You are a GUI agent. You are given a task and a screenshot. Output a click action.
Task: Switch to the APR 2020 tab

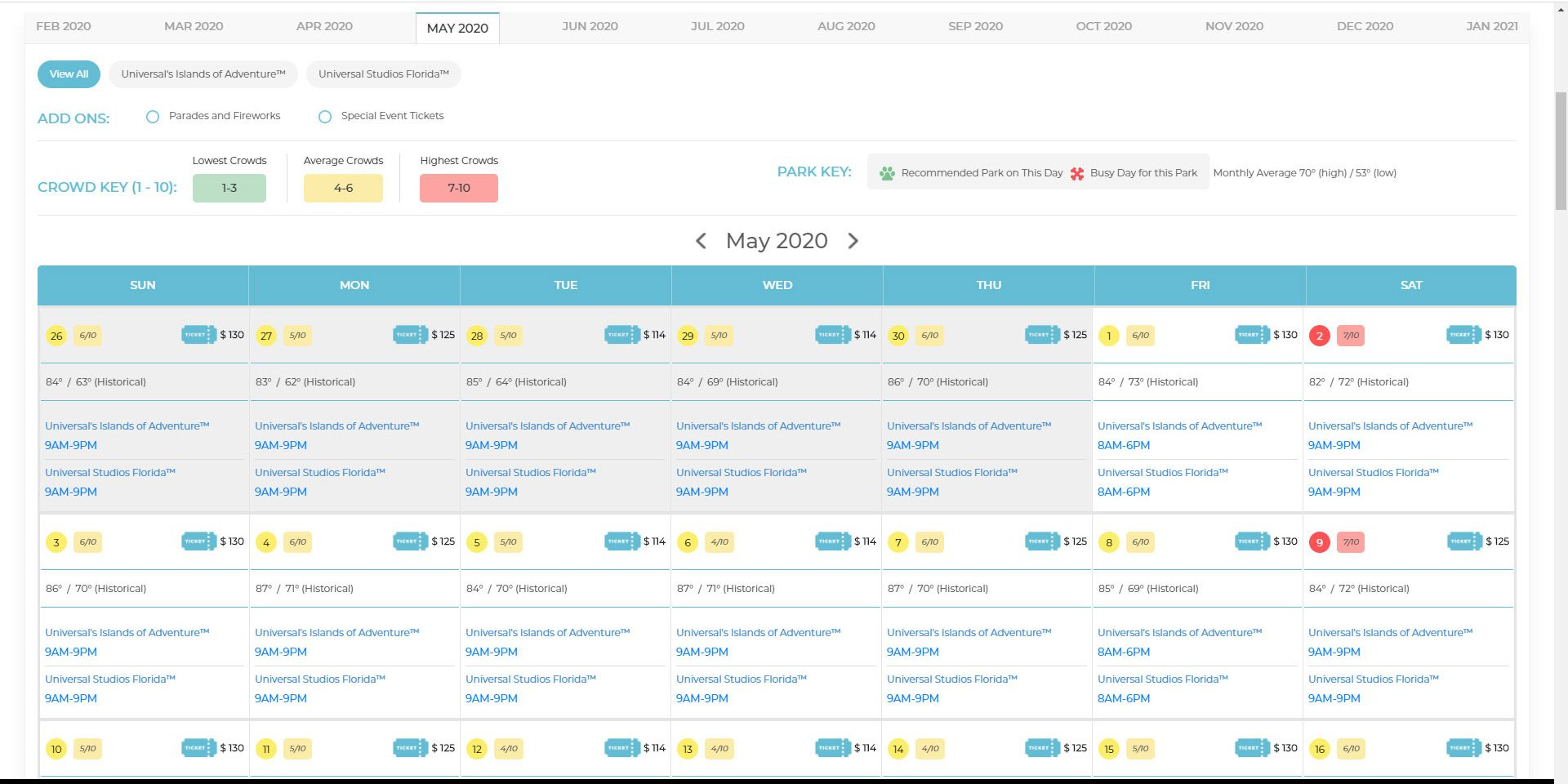pyautogui.click(x=324, y=26)
